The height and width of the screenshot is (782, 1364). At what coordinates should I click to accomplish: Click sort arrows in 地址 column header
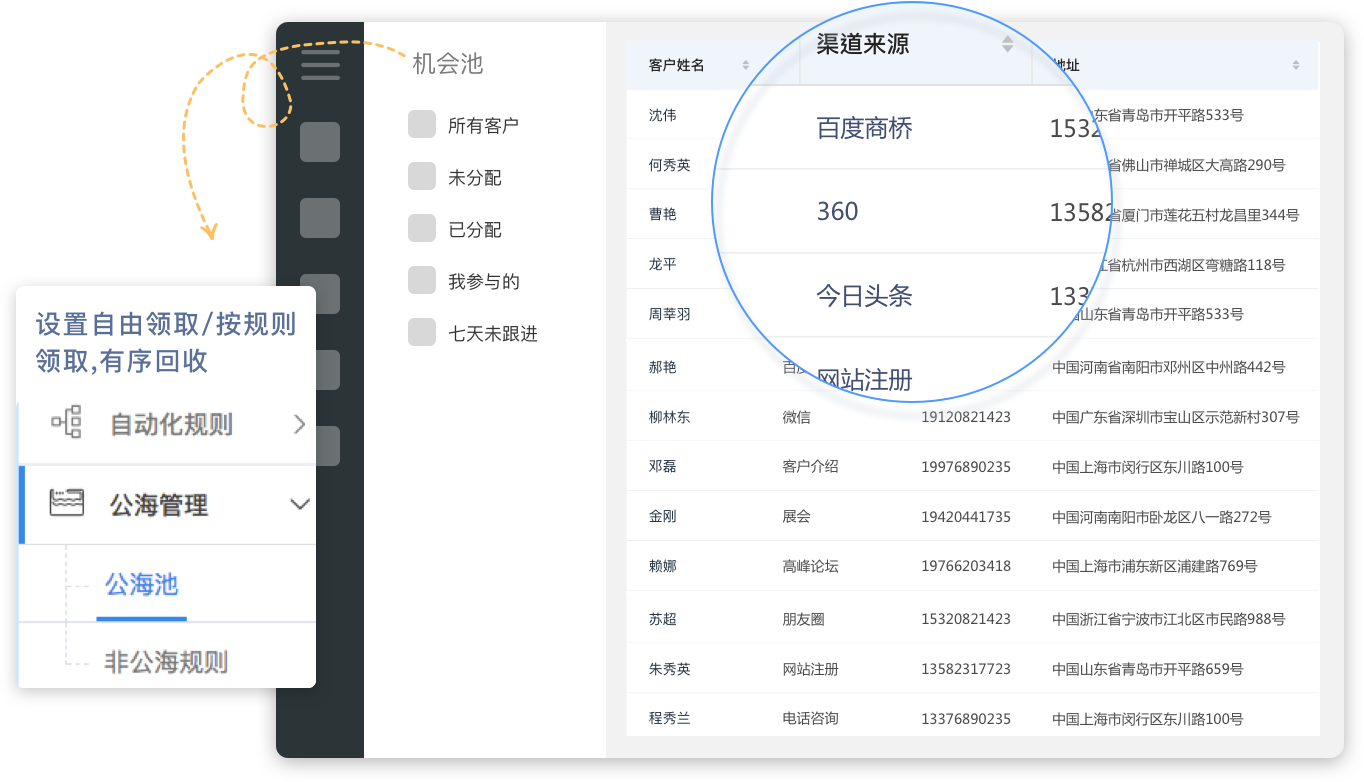click(1296, 65)
